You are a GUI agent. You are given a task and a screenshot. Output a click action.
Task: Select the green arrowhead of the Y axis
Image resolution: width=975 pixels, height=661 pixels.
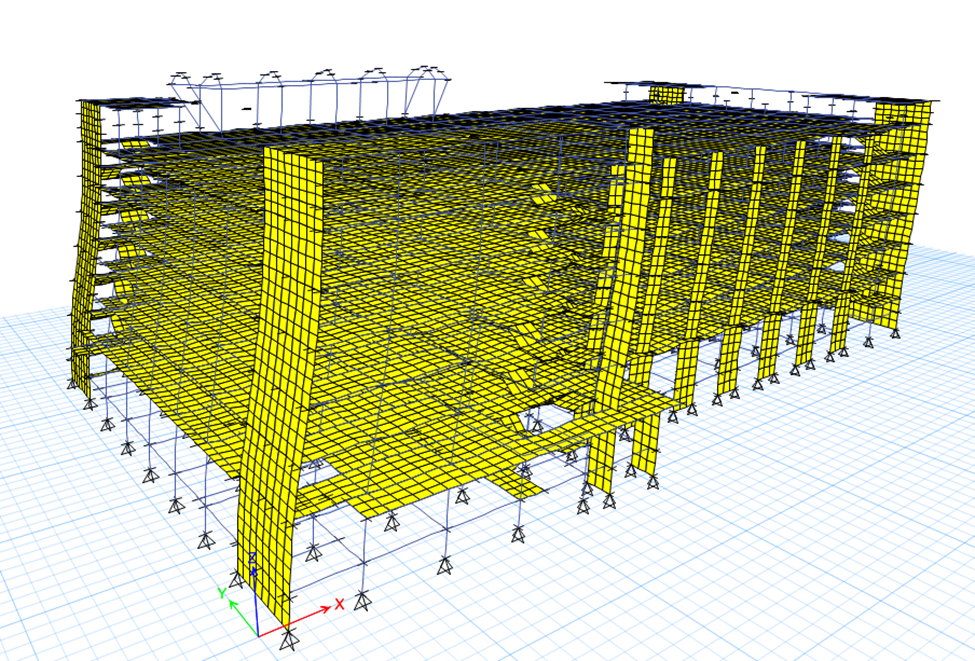pos(234,604)
